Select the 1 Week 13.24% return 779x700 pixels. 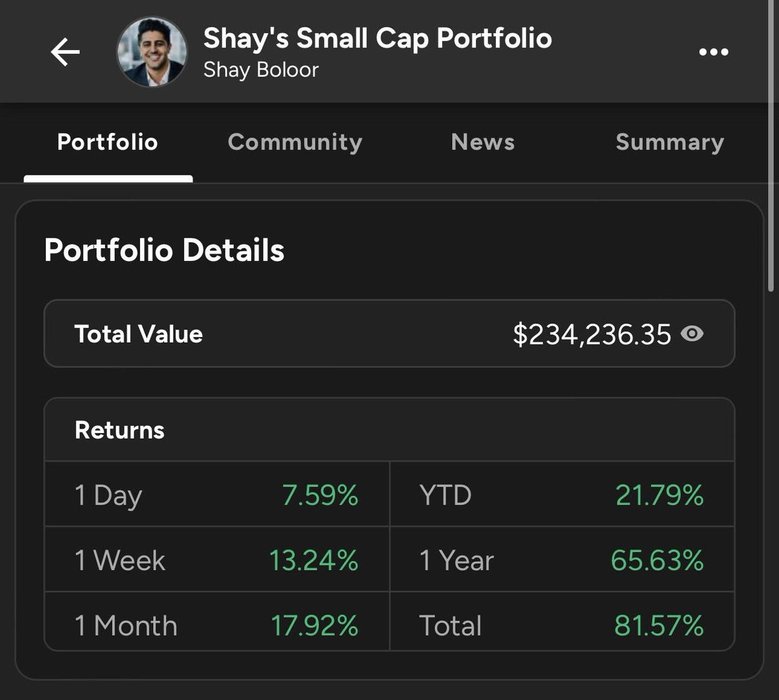point(217,559)
